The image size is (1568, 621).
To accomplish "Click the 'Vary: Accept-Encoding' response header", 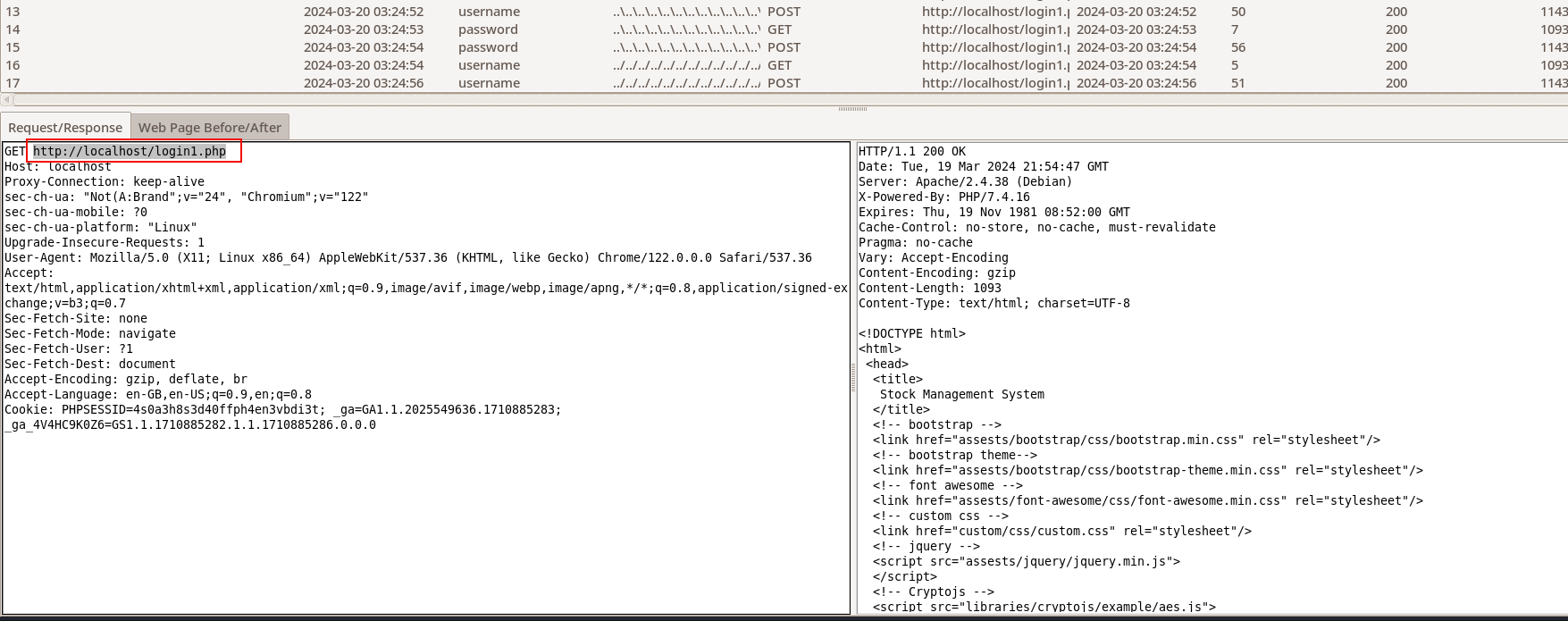I will pos(934,257).
